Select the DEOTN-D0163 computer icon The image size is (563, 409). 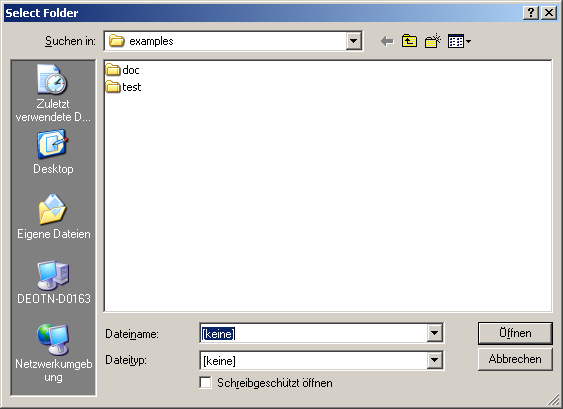(x=53, y=282)
